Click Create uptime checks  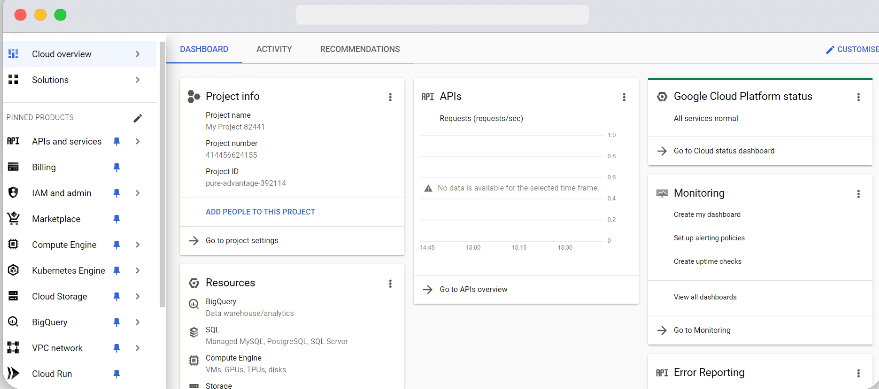pos(707,262)
